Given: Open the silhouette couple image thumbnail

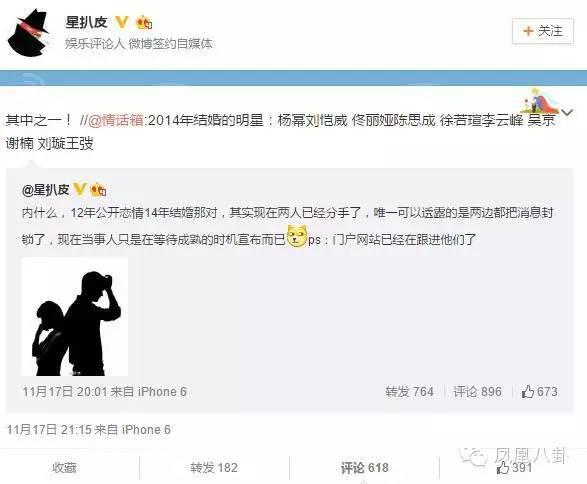Looking at the screenshot, I should click(75, 317).
